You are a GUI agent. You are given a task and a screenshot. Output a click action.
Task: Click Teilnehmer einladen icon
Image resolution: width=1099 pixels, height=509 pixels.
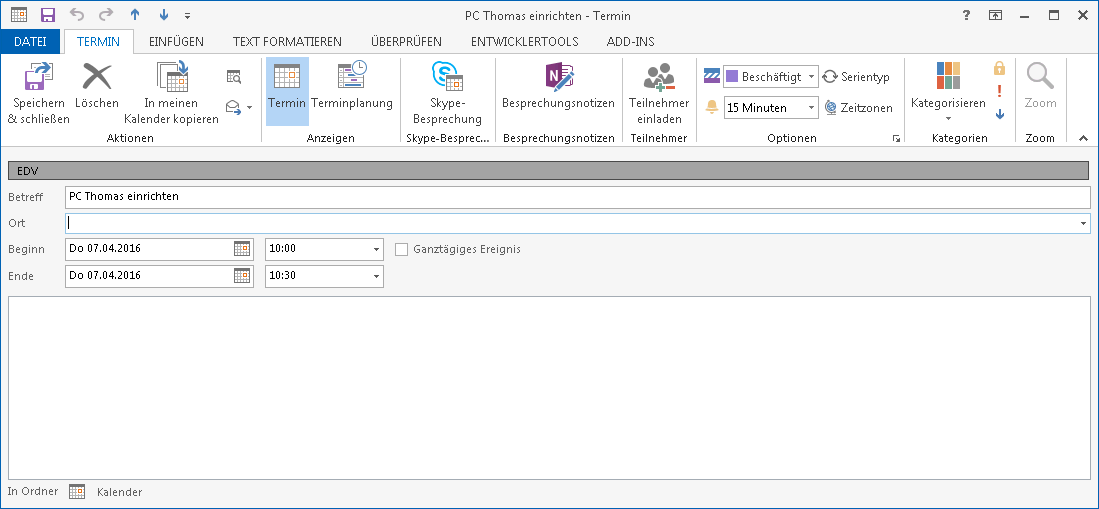tap(658, 78)
